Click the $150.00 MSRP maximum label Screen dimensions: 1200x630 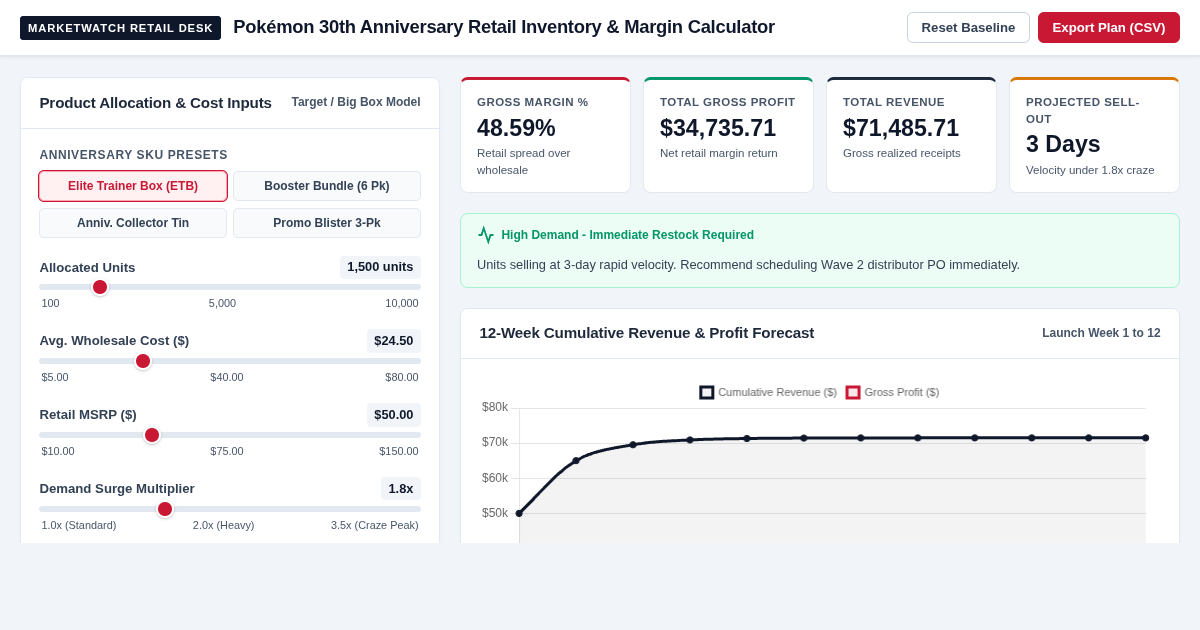tap(399, 451)
